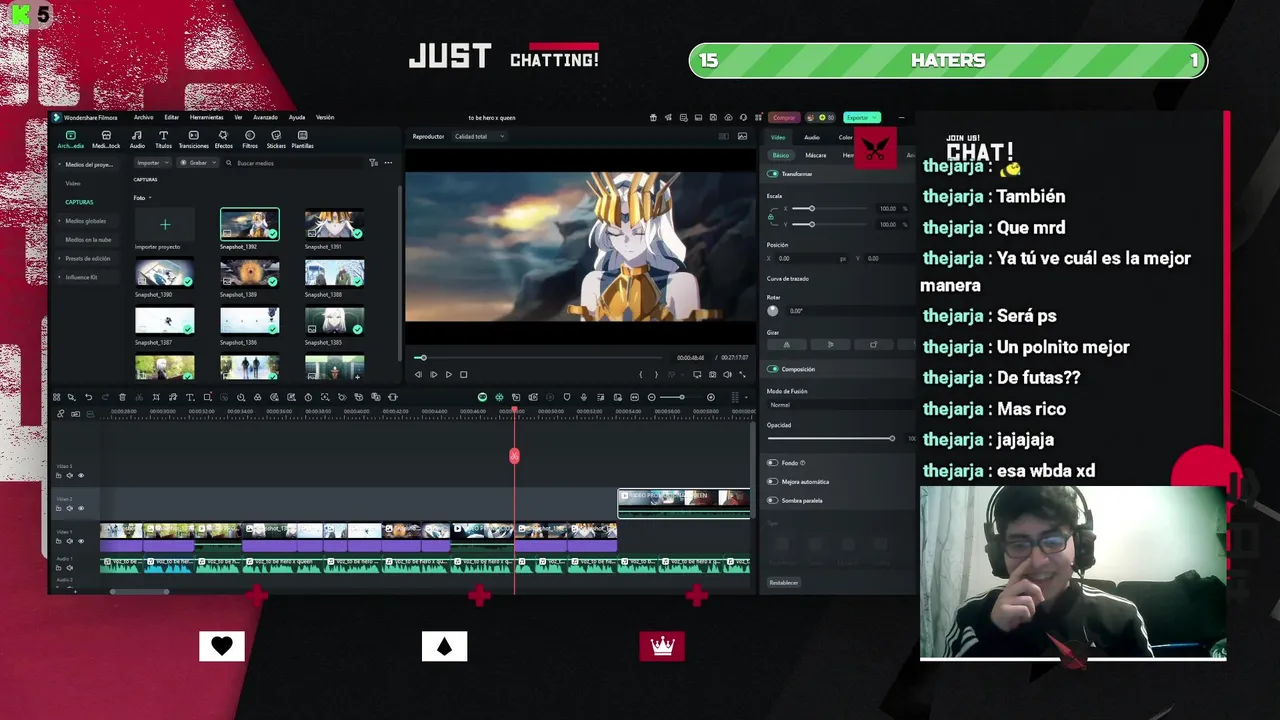This screenshot has width=1280, height=720.
Task: Open the media panel more-options dots
Action: [388, 163]
